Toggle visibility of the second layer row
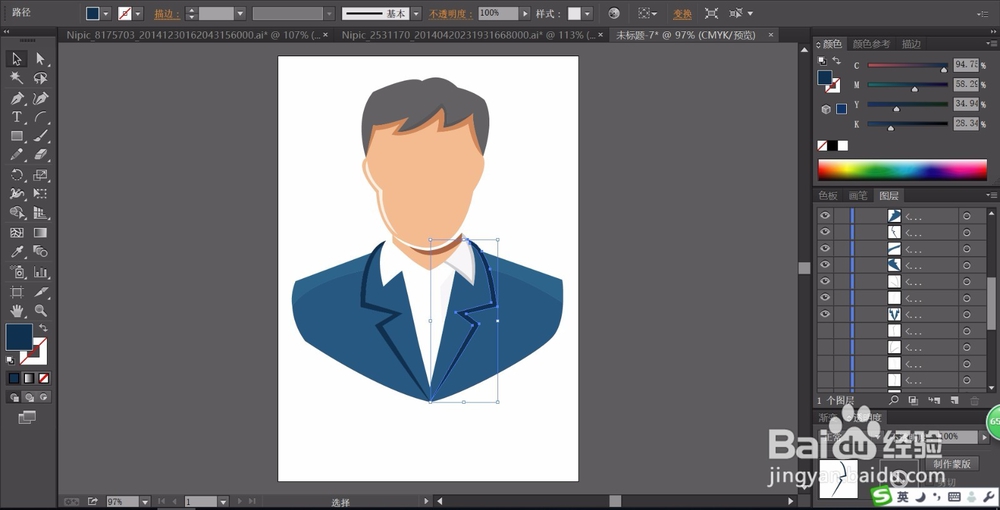Screen dimensions: 1000x510 825,232
